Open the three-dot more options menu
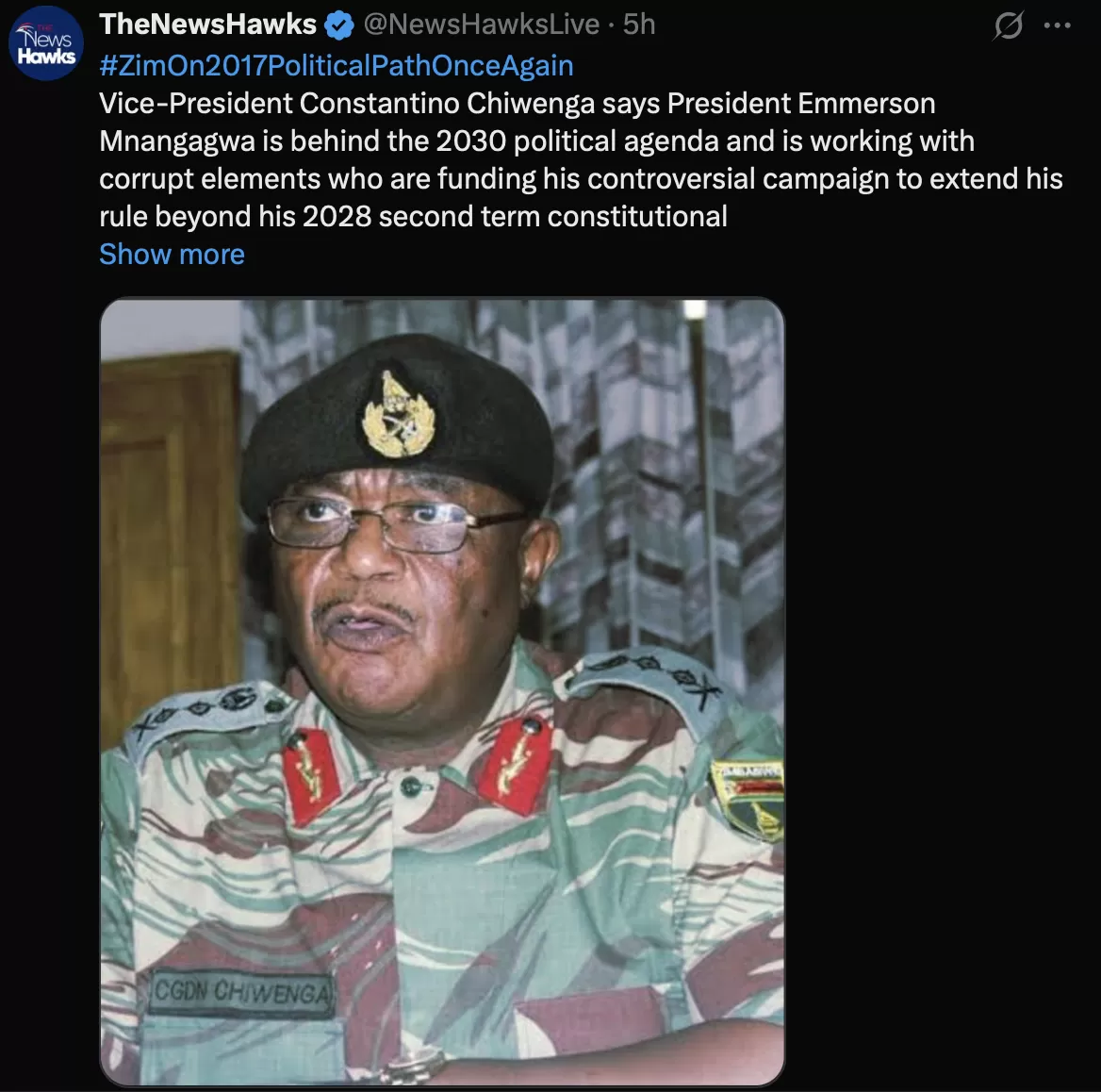 pyautogui.click(x=1058, y=26)
